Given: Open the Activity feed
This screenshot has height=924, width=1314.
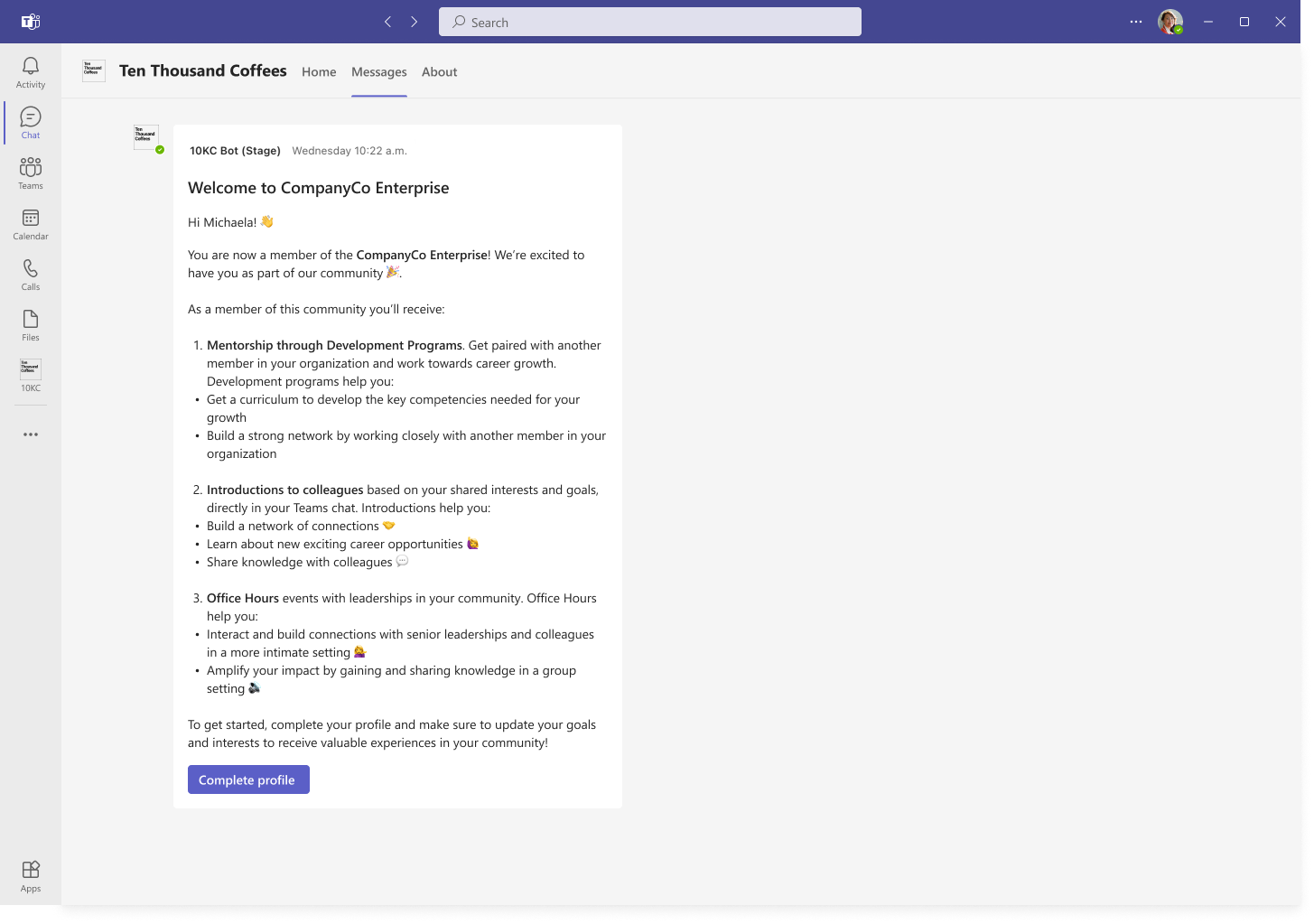Looking at the screenshot, I should (31, 72).
